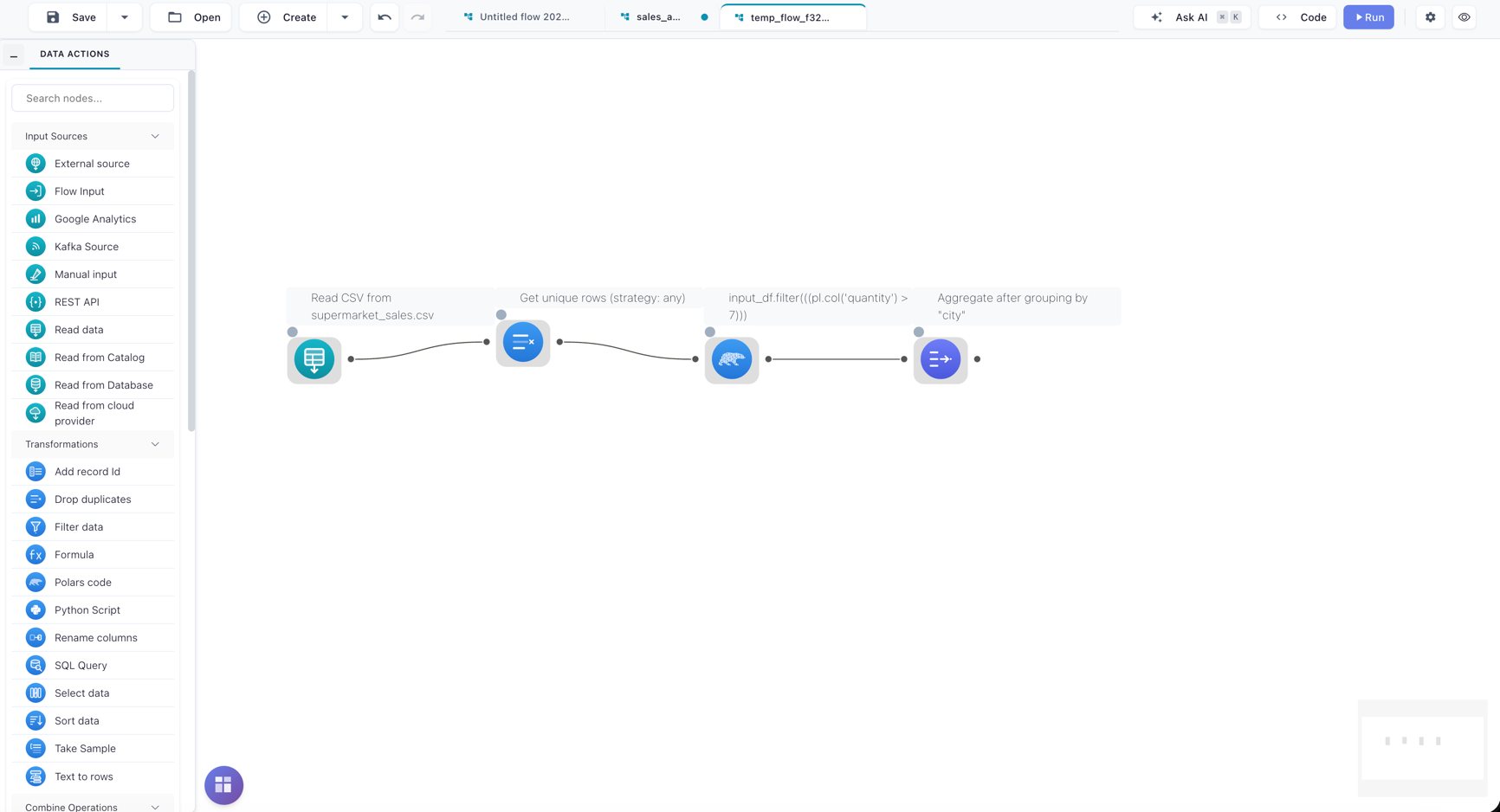Open the settings gear icon
The width and height of the screenshot is (1500, 812).
[1431, 17]
